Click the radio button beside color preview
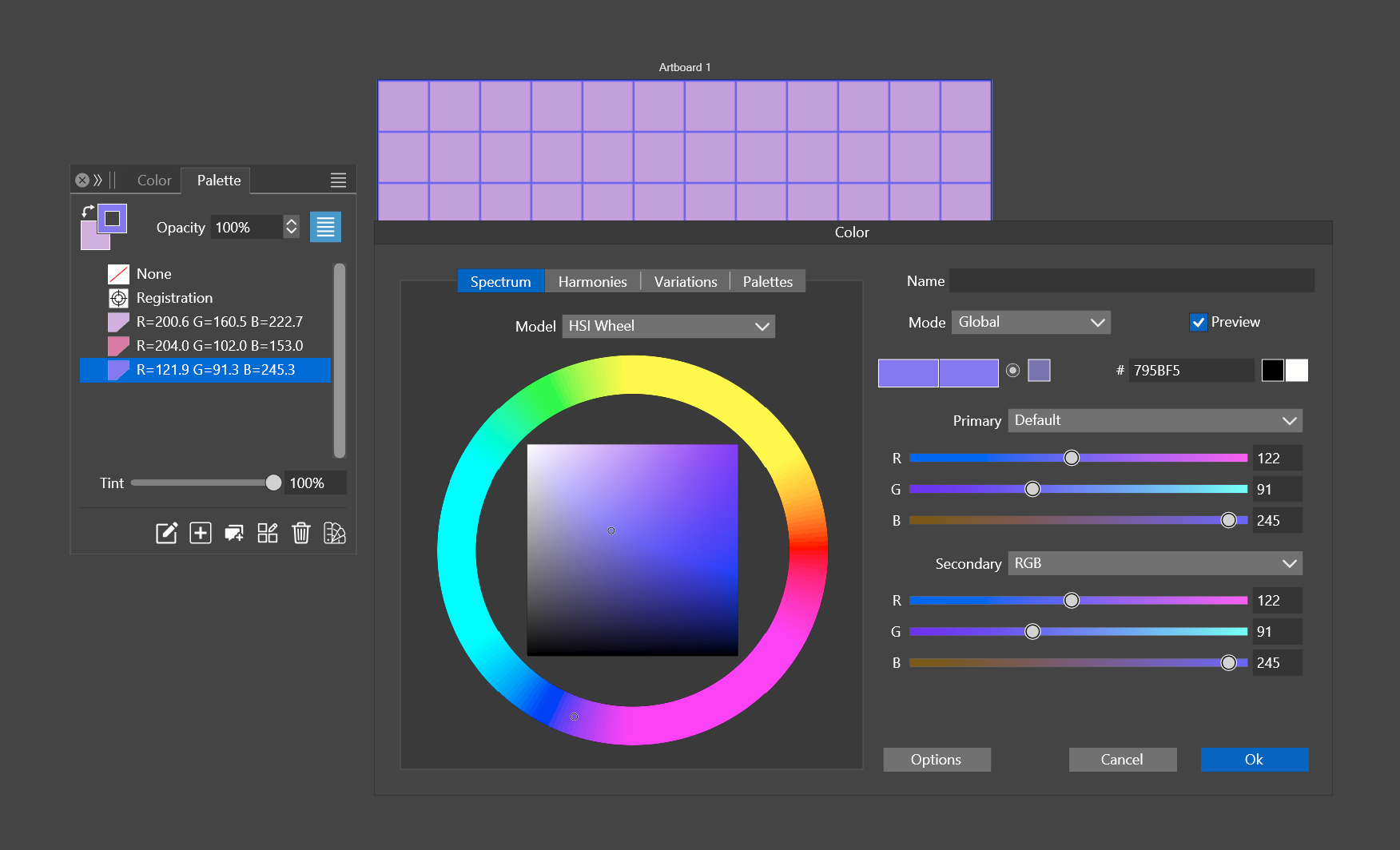 [1012, 371]
